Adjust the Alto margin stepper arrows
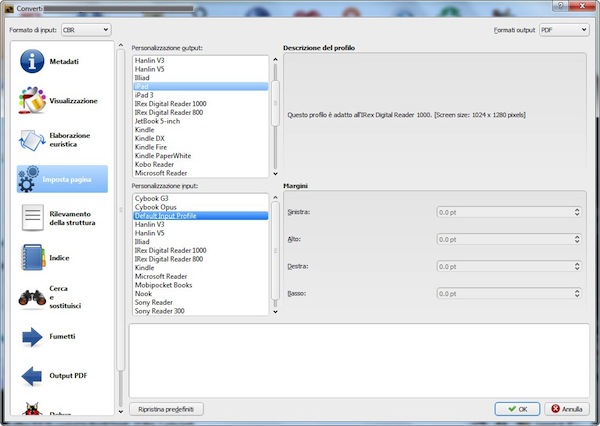This screenshot has width=600, height=426. (x=577, y=240)
